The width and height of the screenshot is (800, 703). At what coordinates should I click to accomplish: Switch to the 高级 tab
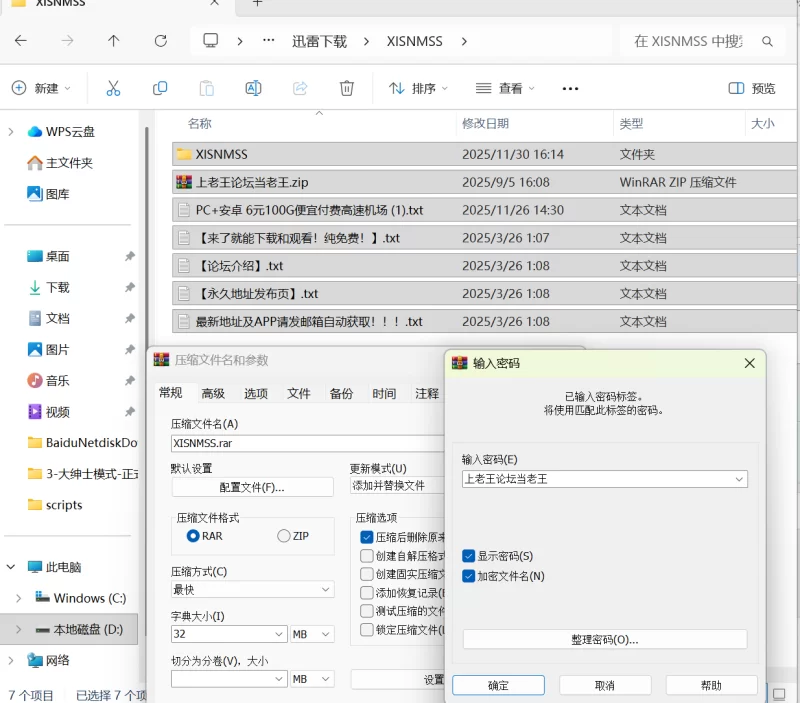213,393
